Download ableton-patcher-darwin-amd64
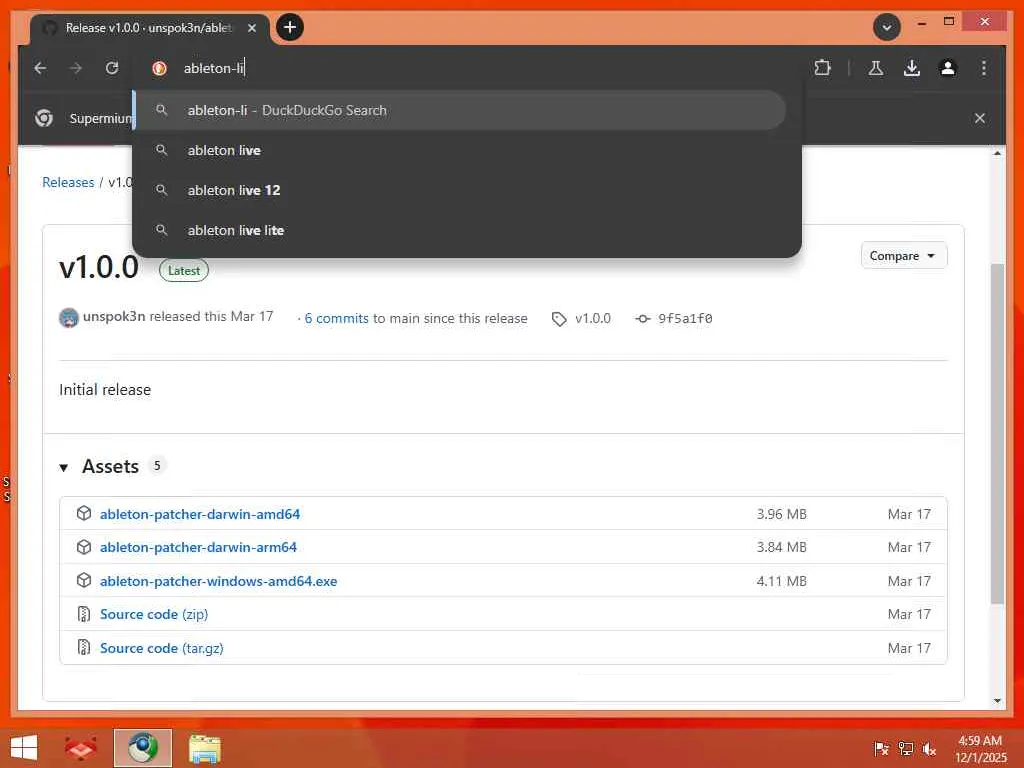The height and width of the screenshot is (768, 1024). (x=200, y=514)
